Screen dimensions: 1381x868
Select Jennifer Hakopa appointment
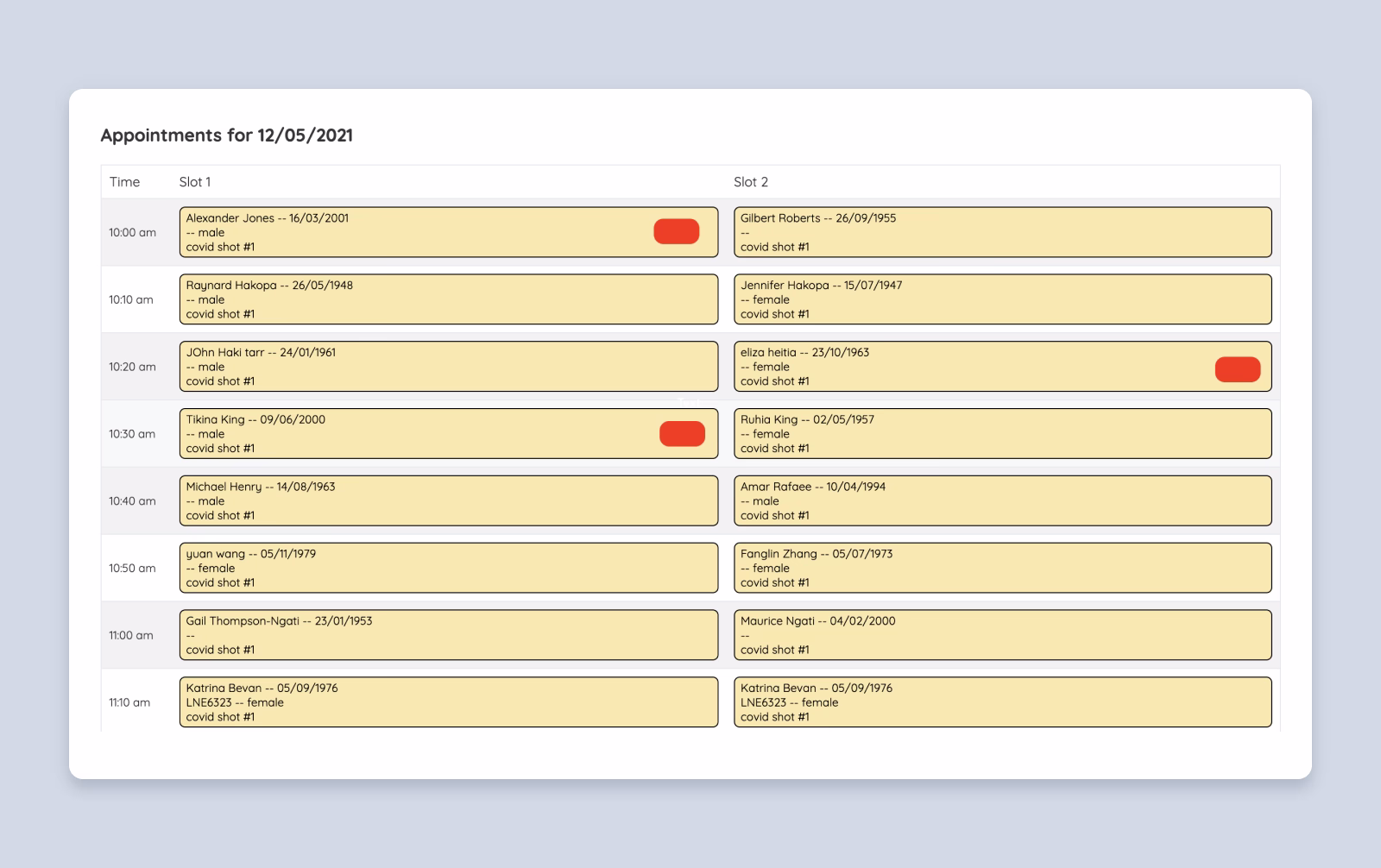[x=1003, y=299]
